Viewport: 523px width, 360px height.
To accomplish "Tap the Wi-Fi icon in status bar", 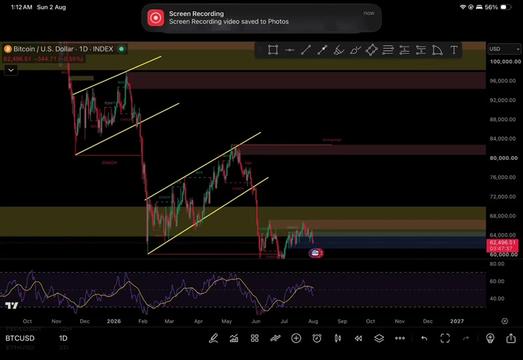I will pos(463,7).
